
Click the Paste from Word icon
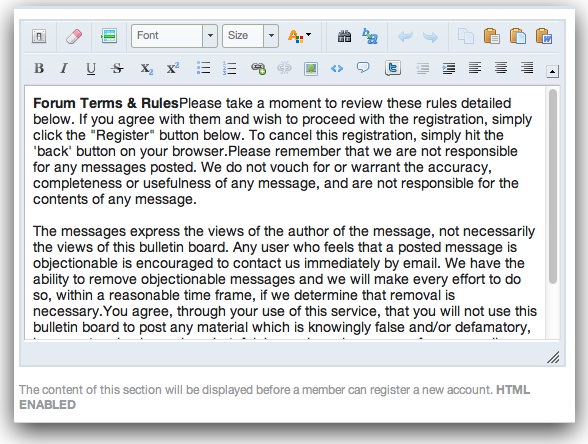(544, 36)
